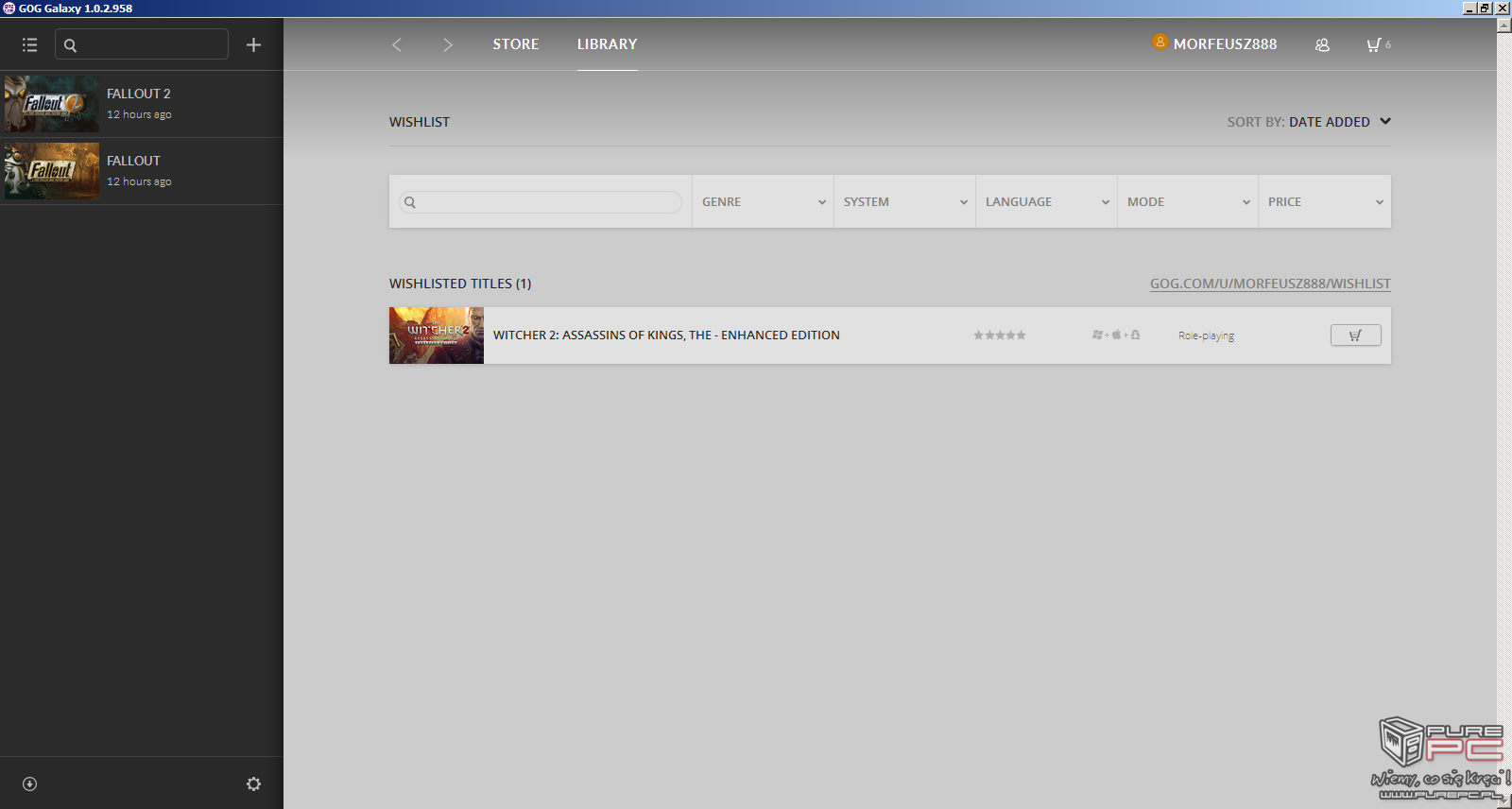Open the downloads icon in the sidebar footer
Image resolution: width=1512 pixels, height=809 pixels.
click(x=29, y=783)
